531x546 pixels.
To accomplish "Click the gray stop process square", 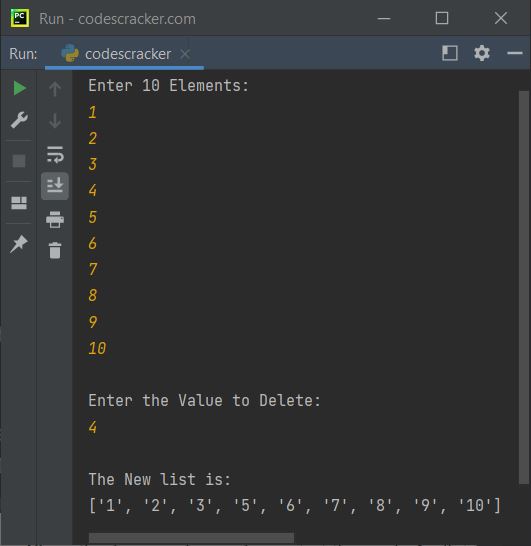I will [x=19, y=161].
